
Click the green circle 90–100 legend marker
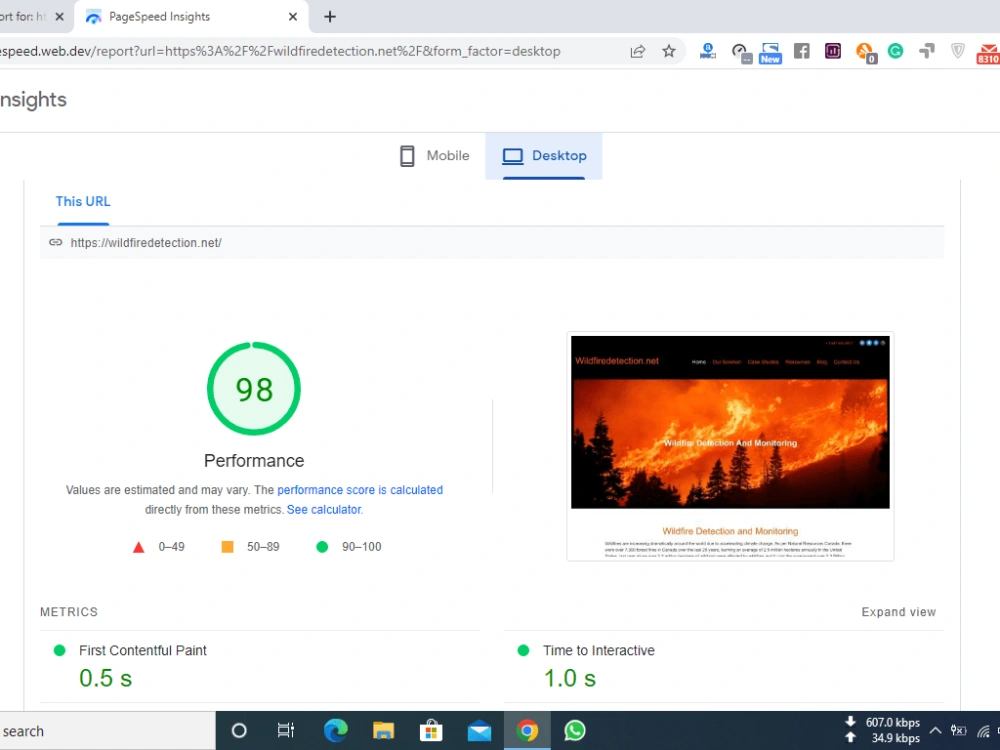click(x=322, y=547)
